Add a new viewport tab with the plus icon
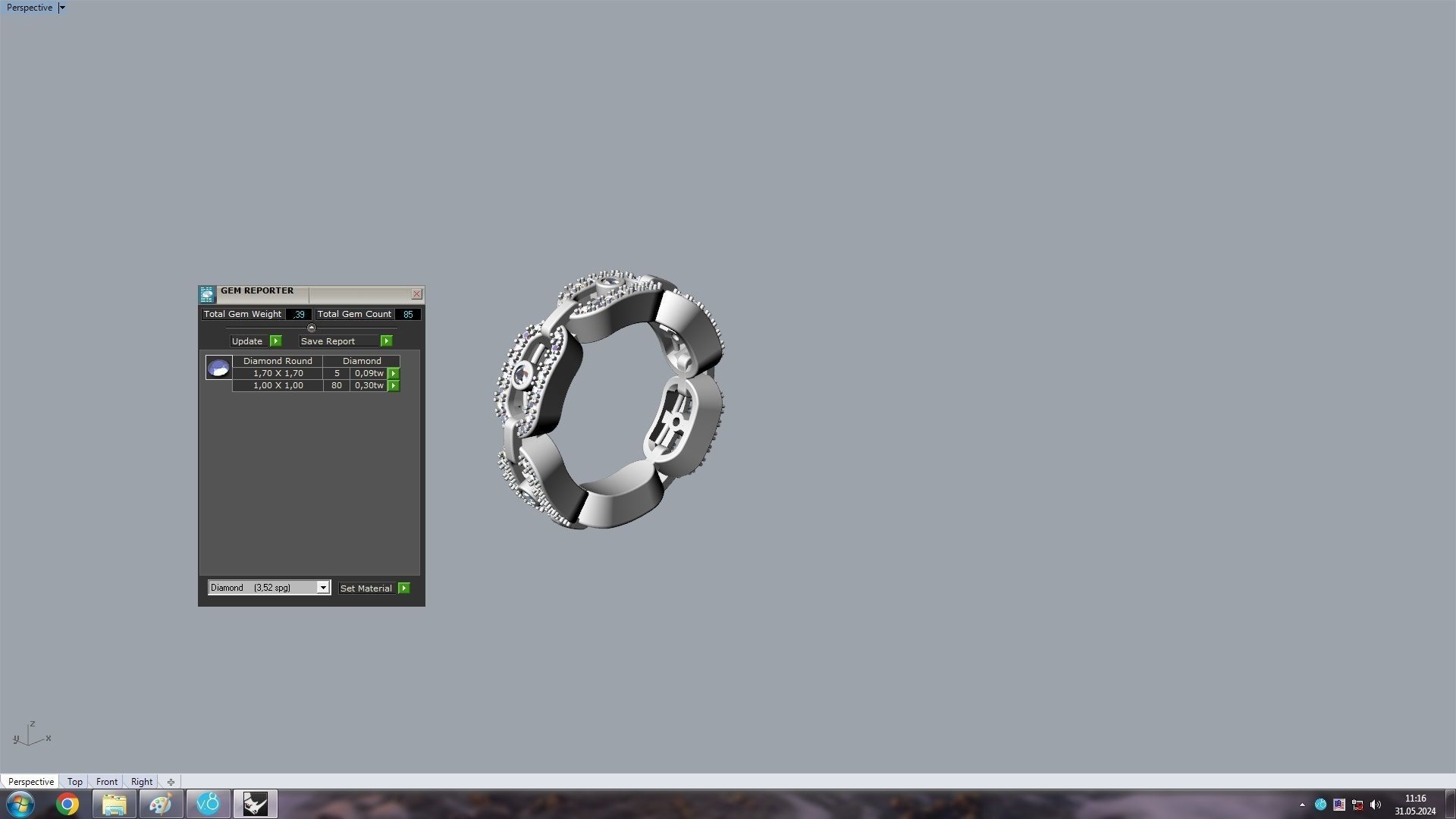 tap(171, 782)
